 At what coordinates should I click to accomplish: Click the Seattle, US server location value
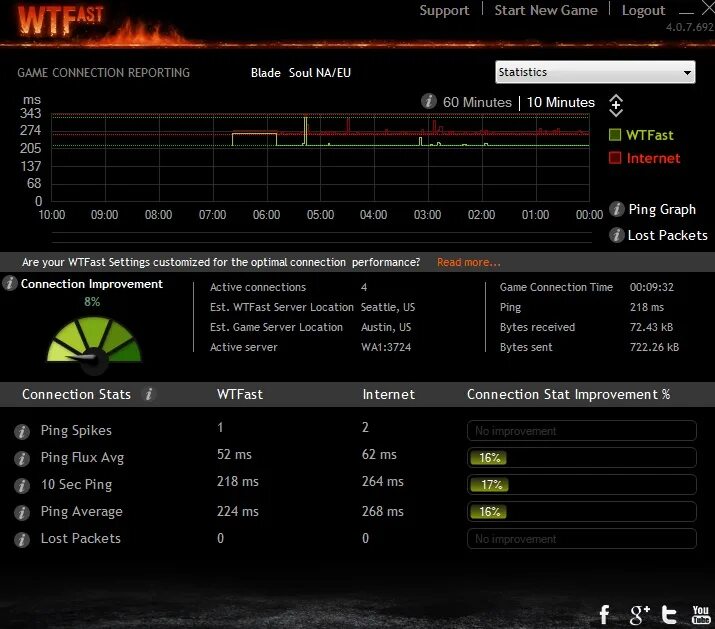point(388,307)
